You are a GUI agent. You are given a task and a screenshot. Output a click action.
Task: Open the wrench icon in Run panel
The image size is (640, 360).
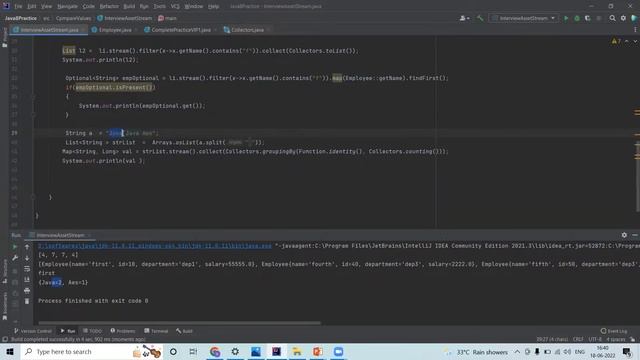(x=15, y=258)
